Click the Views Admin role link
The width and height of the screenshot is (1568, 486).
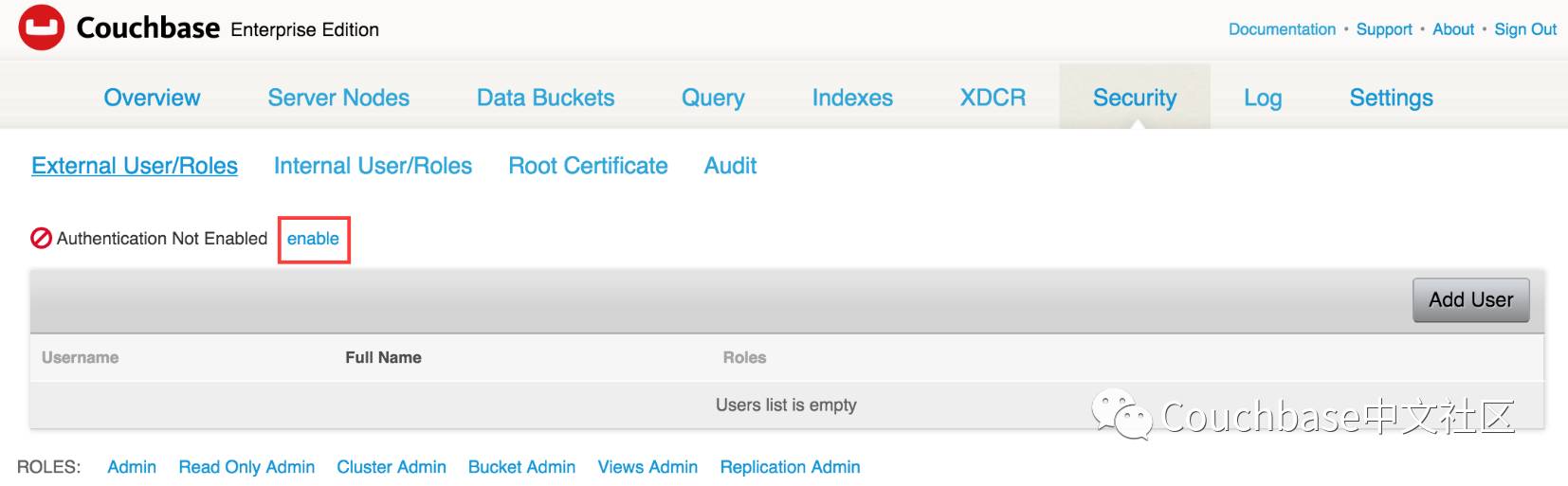tap(647, 467)
